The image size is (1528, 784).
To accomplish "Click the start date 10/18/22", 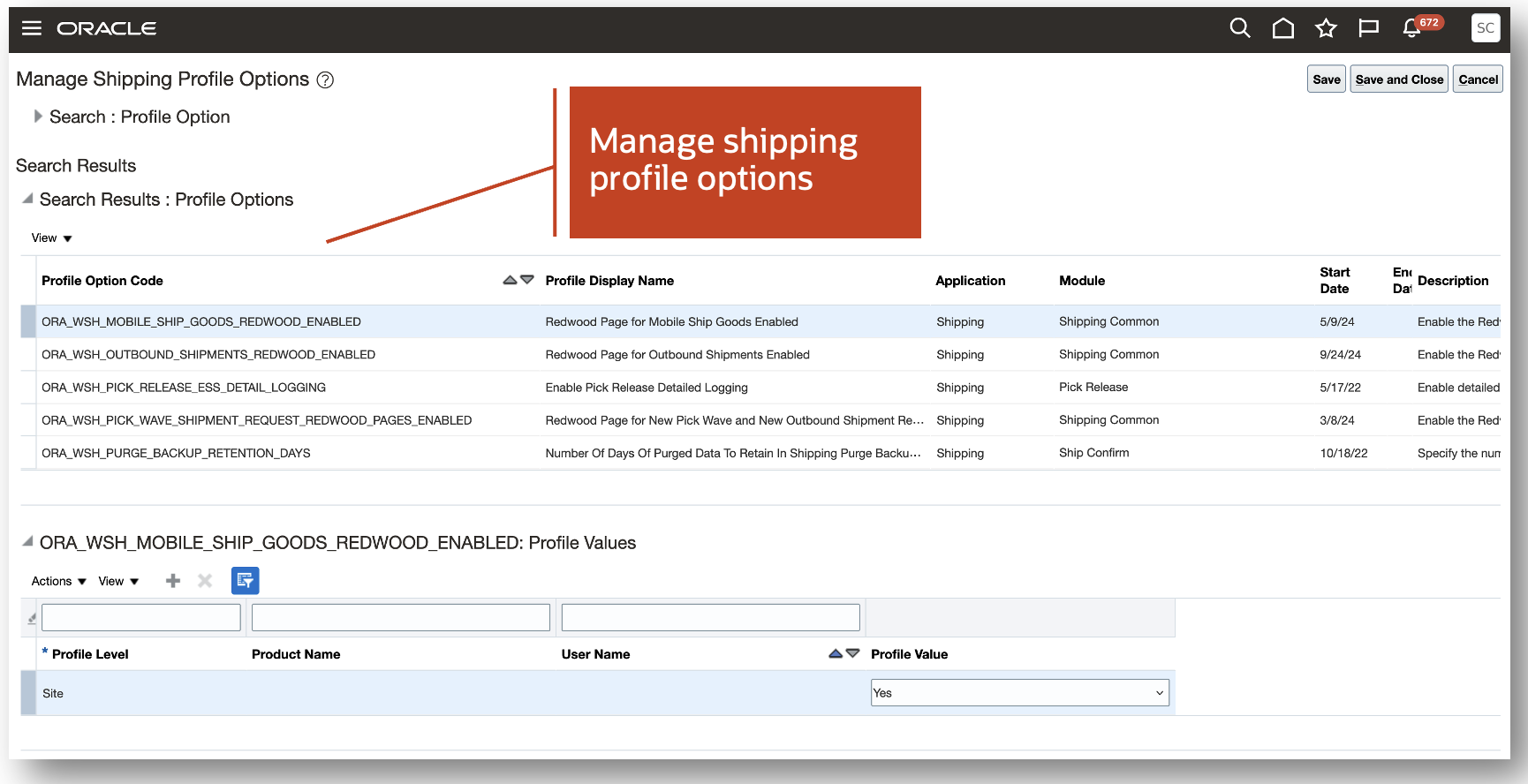I will pyautogui.click(x=1343, y=453).
